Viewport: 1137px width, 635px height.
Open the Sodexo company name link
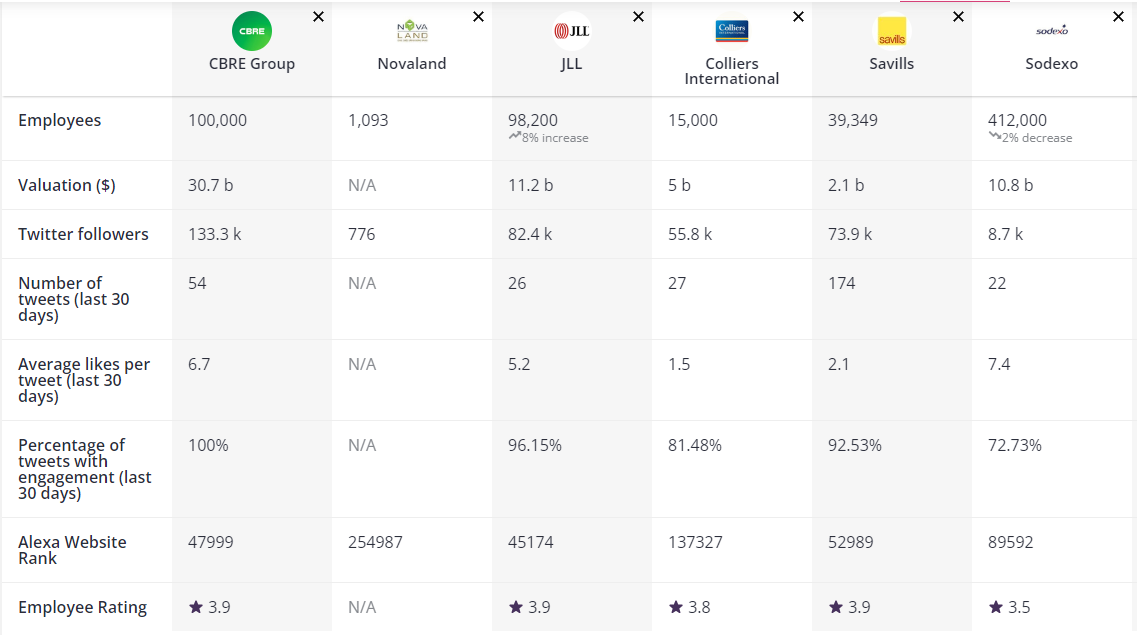point(1052,64)
